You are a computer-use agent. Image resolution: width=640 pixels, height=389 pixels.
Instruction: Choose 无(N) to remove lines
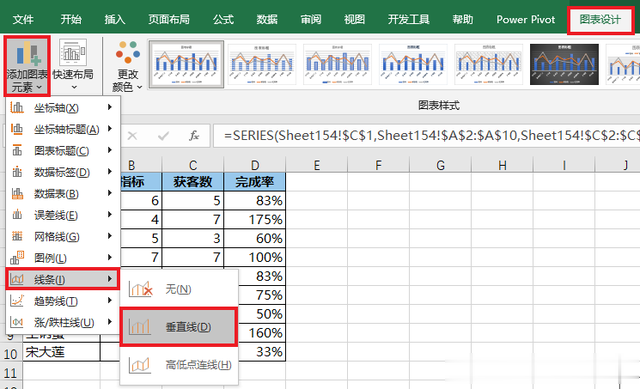pos(179,289)
